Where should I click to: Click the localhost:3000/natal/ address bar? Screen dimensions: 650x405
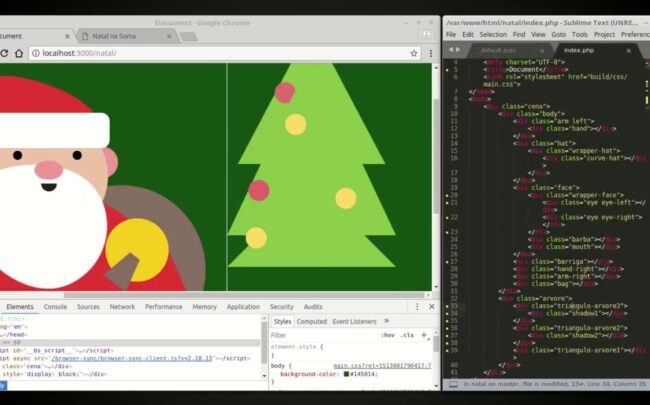coord(224,53)
